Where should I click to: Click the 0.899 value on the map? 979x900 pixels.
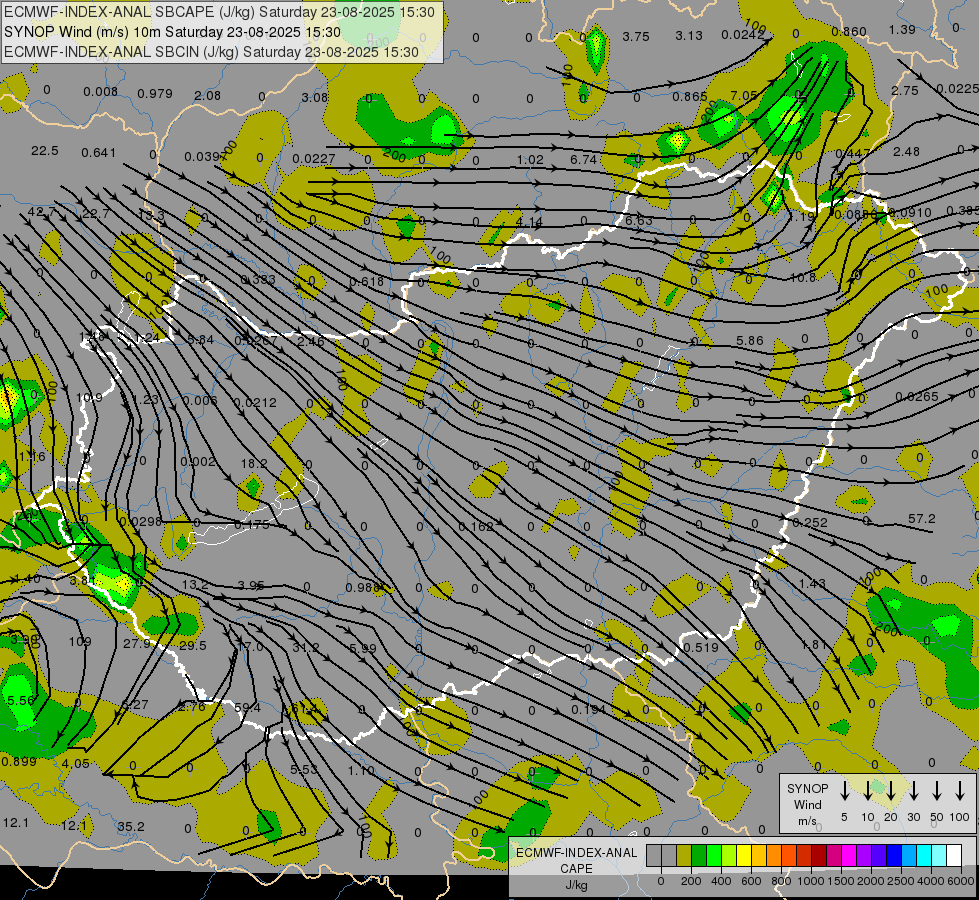[19, 761]
